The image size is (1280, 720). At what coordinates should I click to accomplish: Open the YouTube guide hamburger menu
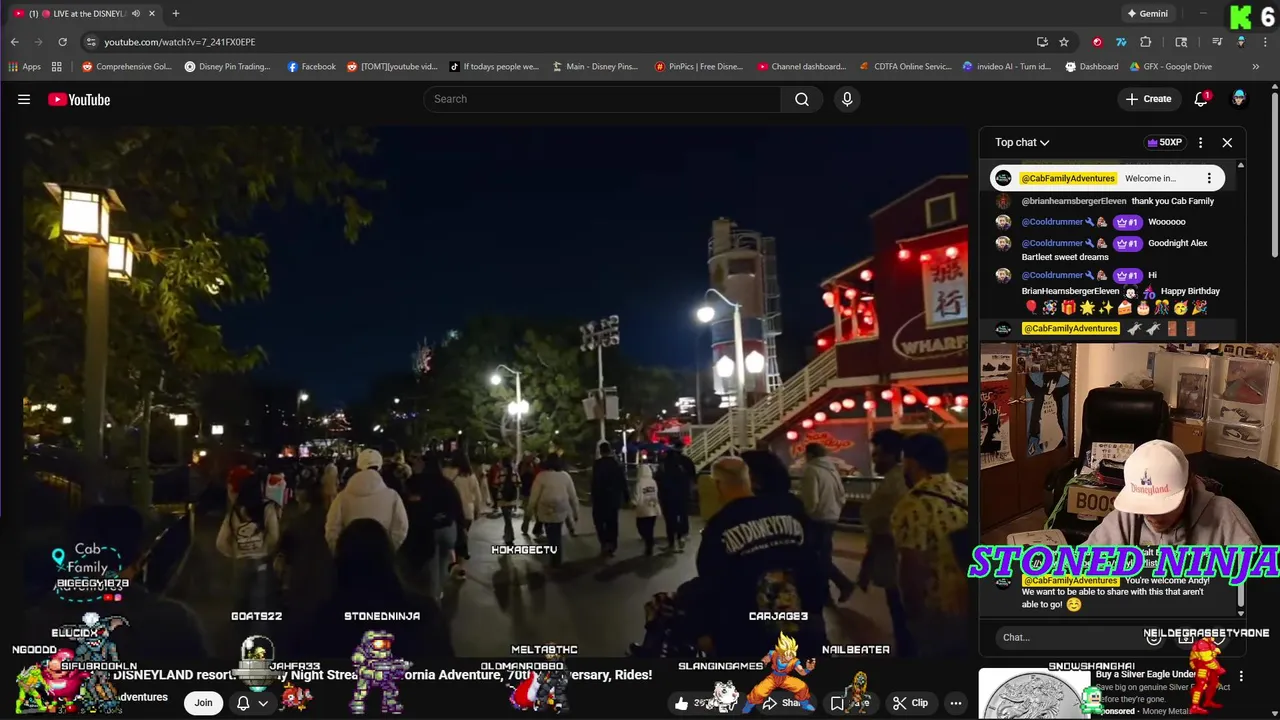[24, 99]
